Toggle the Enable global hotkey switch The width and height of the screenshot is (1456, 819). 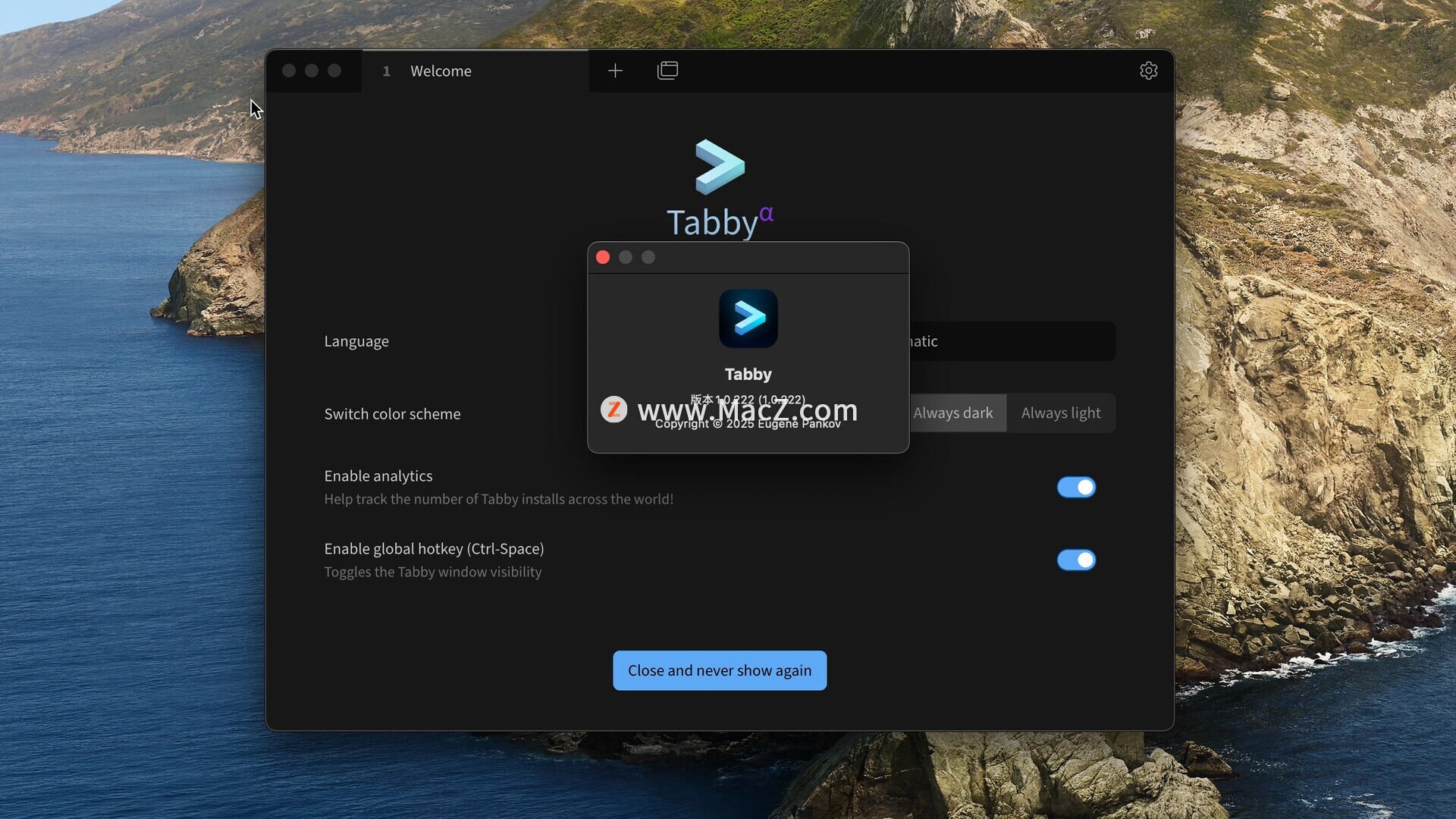1076,560
